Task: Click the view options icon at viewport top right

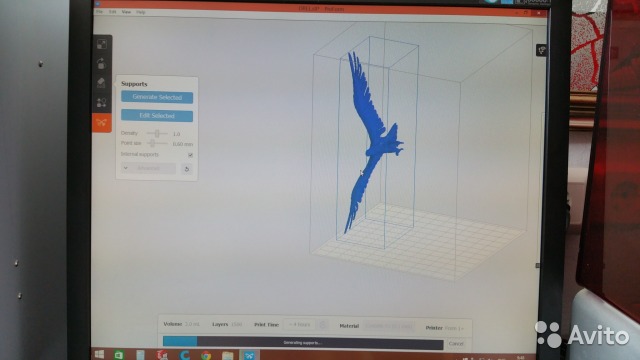Action: [541, 51]
